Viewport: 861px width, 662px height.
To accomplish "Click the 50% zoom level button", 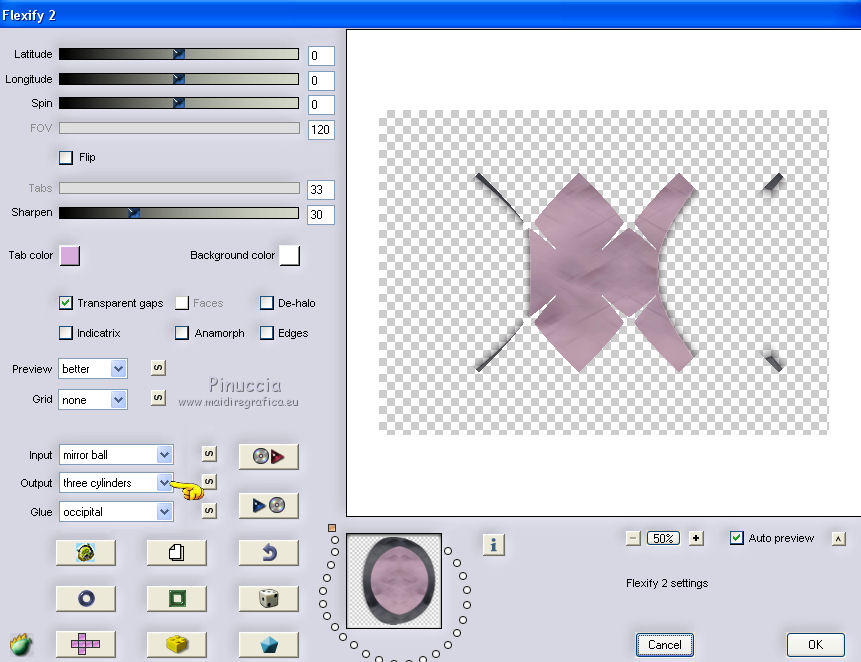I will tap(663, 538).
